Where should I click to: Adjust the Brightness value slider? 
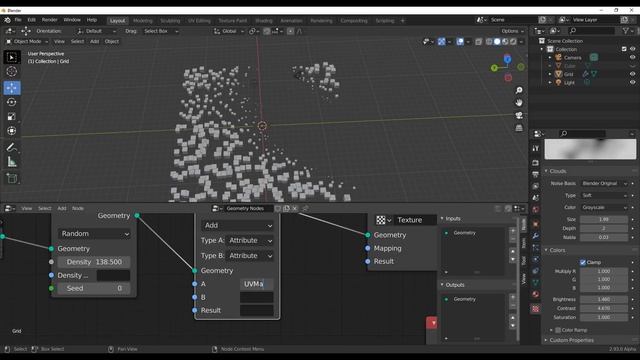[x=604, y=300]
